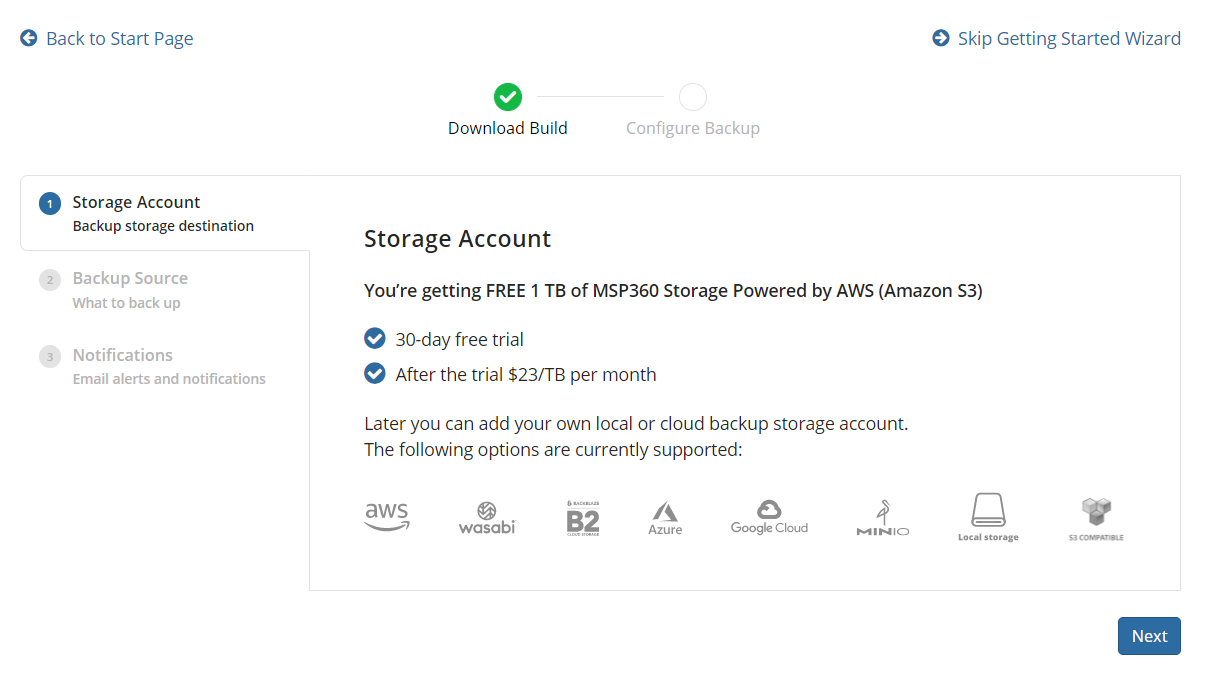The width and height of the screenshot is (1215, 681).
Task: Proceed with the Next button
Action: pyautogui.click(x=1149, y=636)
